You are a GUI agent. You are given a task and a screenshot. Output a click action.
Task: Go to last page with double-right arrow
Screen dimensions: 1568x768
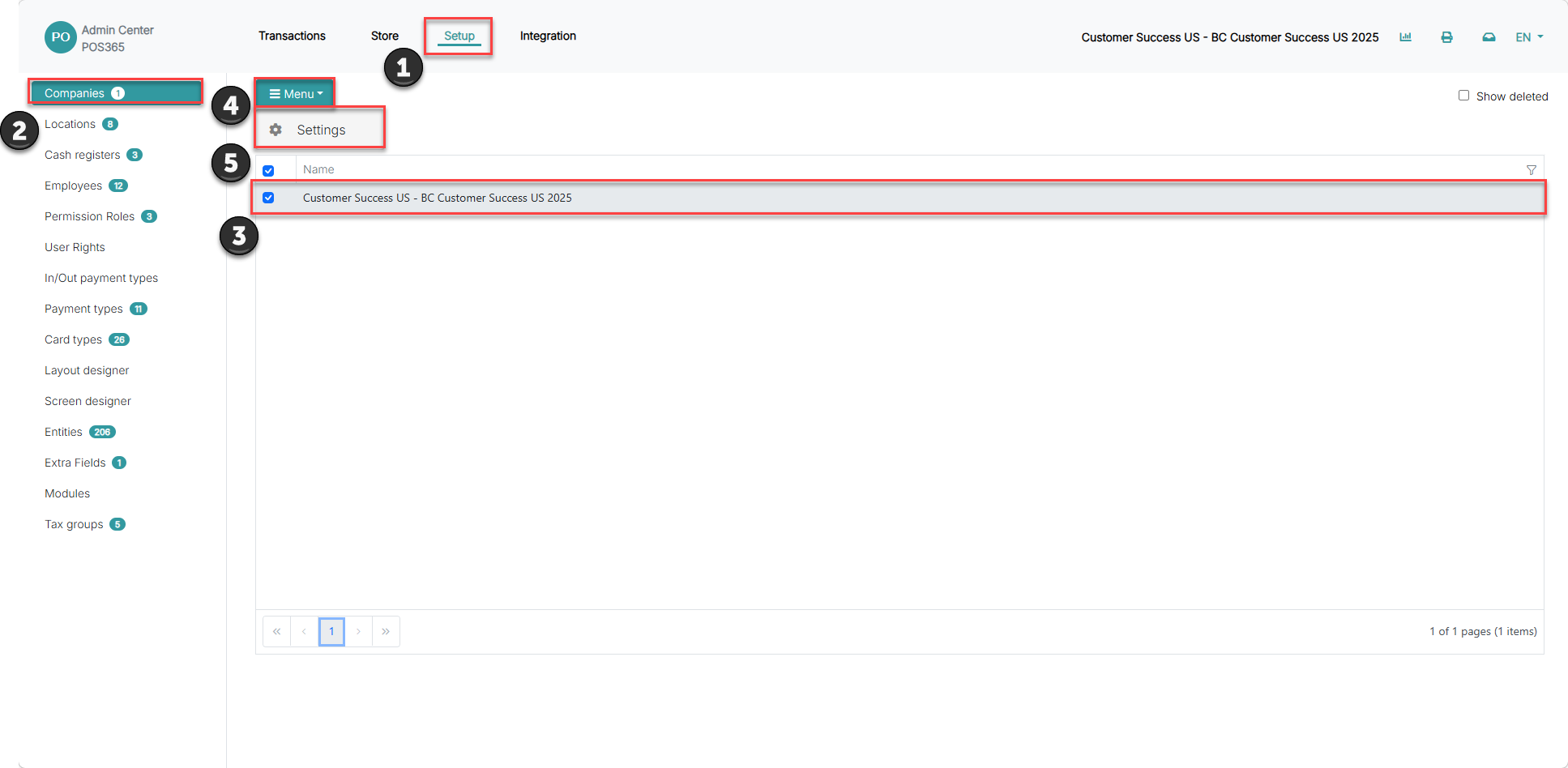(386, 631)
